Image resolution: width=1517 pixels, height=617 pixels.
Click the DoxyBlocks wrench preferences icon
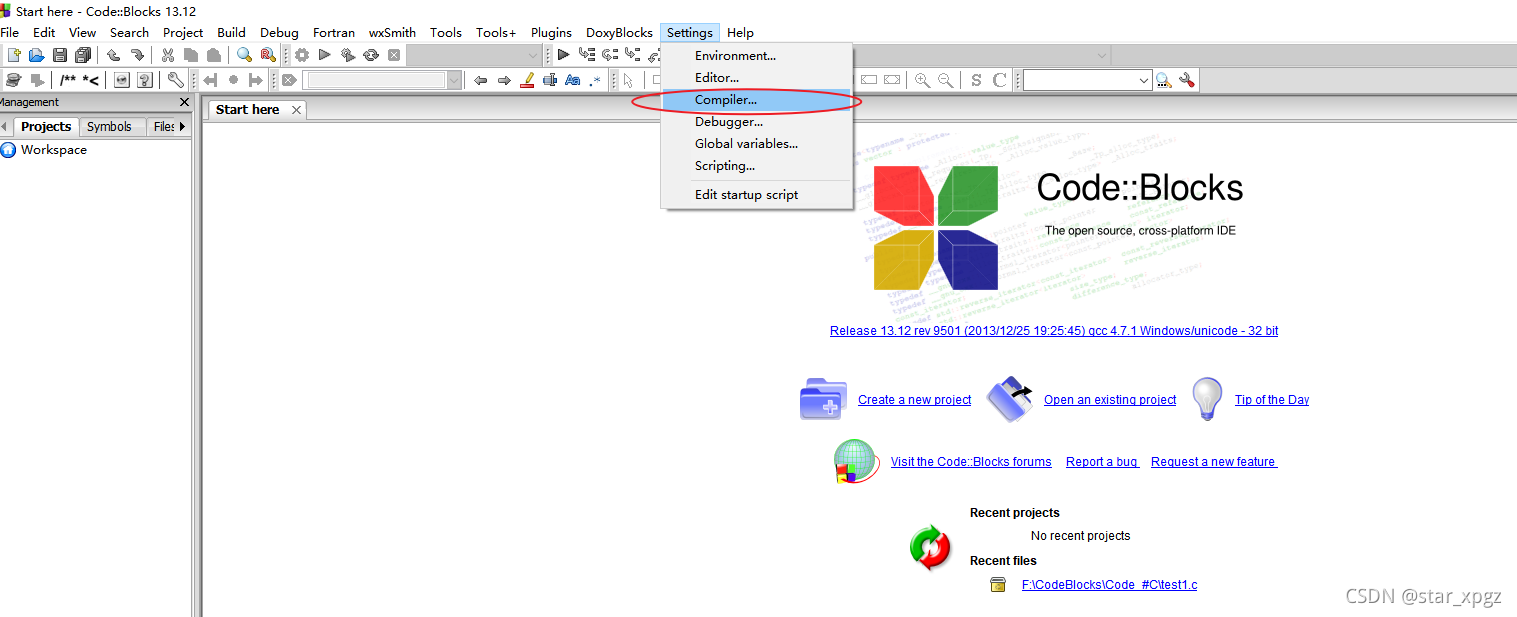[175, 80]
